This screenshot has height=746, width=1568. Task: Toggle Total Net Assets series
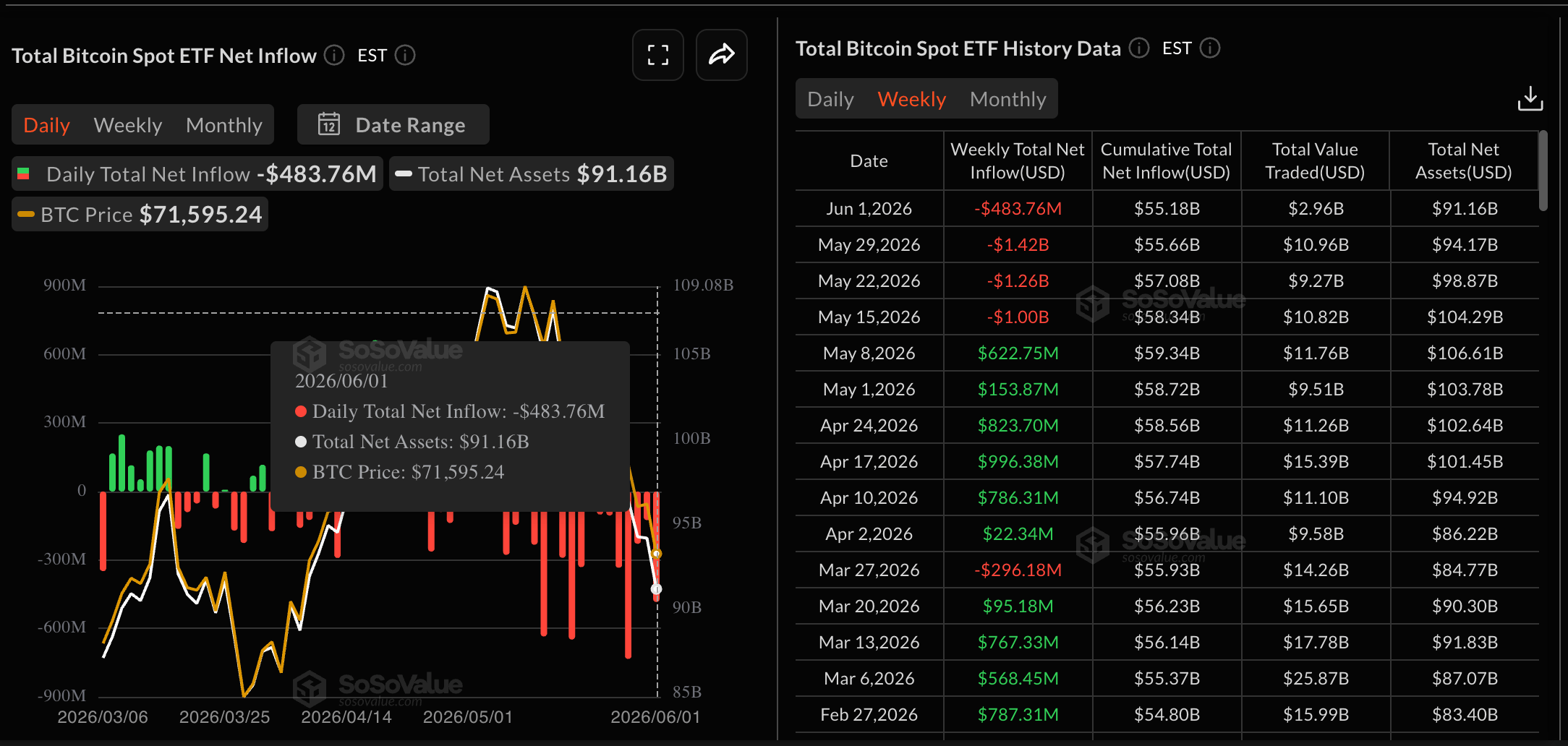tap(532, 174)
